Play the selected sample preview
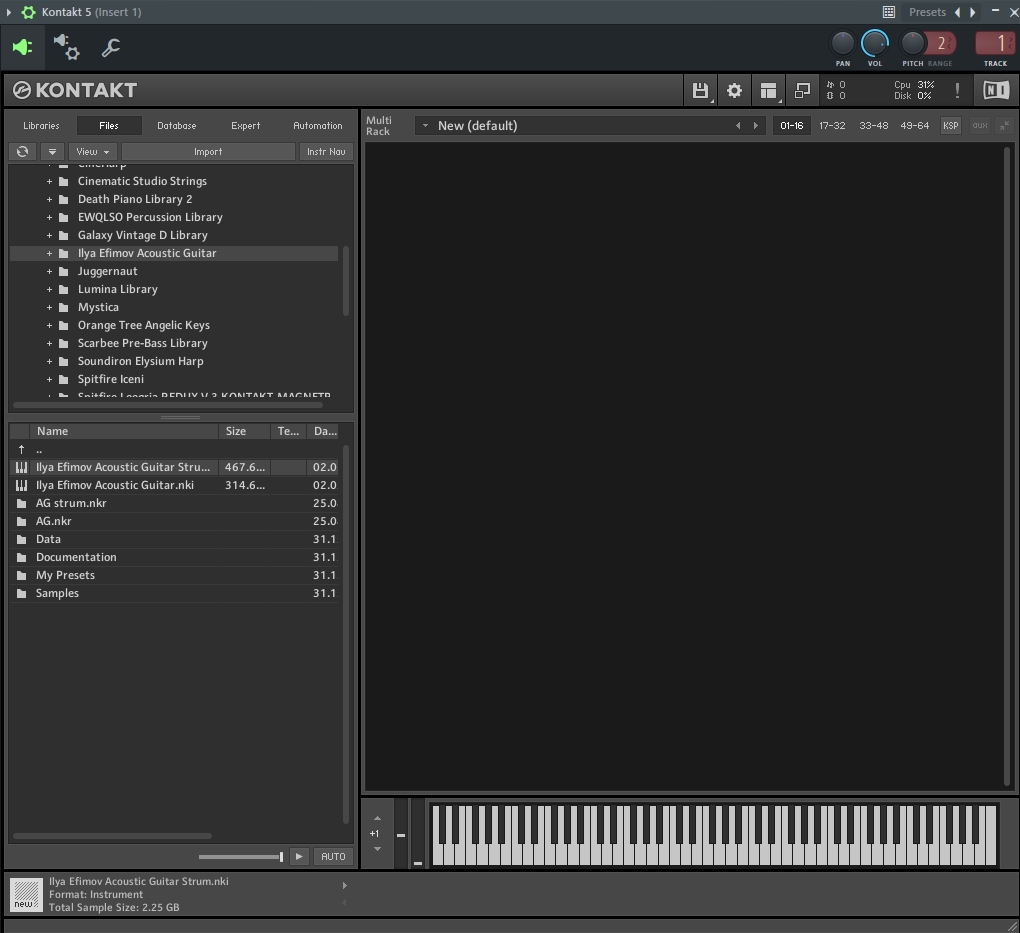1020x933 pixels. coord(299,856)
